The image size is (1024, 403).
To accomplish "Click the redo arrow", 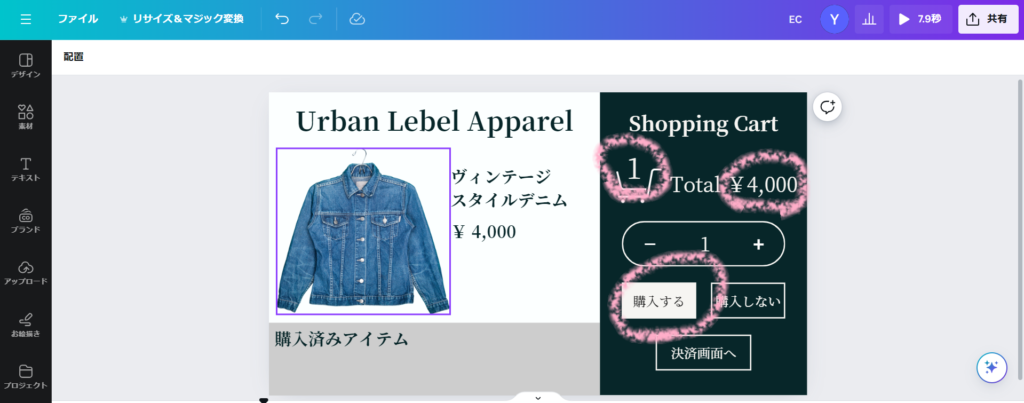I will pos(315,19).
